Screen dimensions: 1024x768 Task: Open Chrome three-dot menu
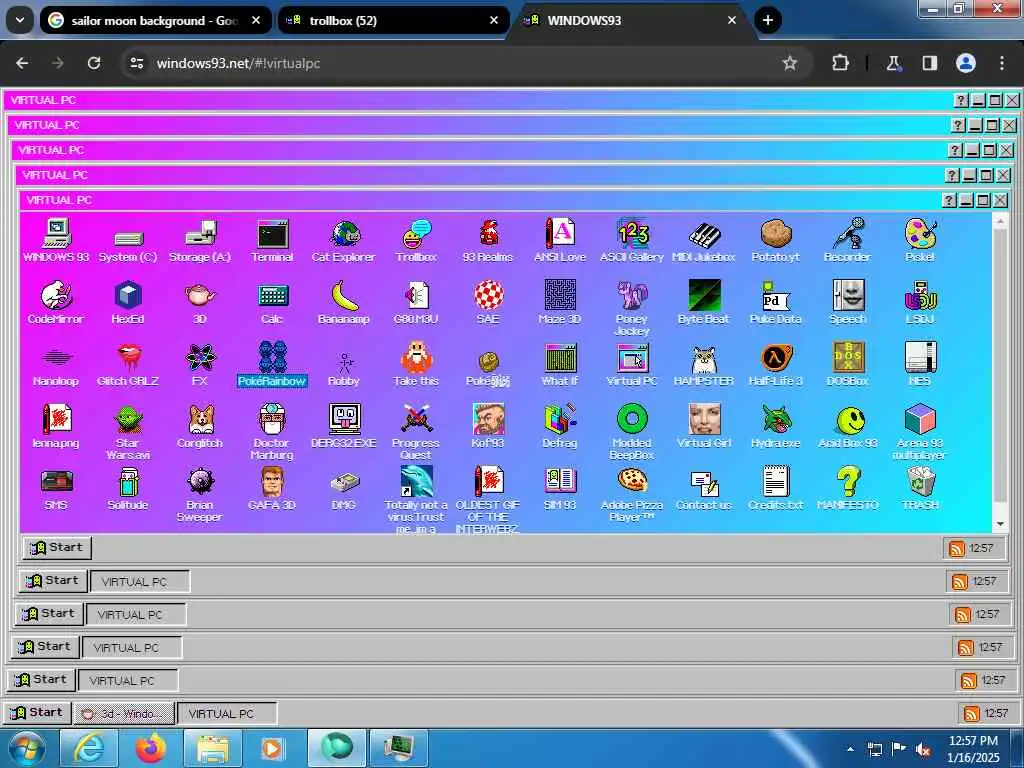pyautogui.click(x=1002, y=63)
